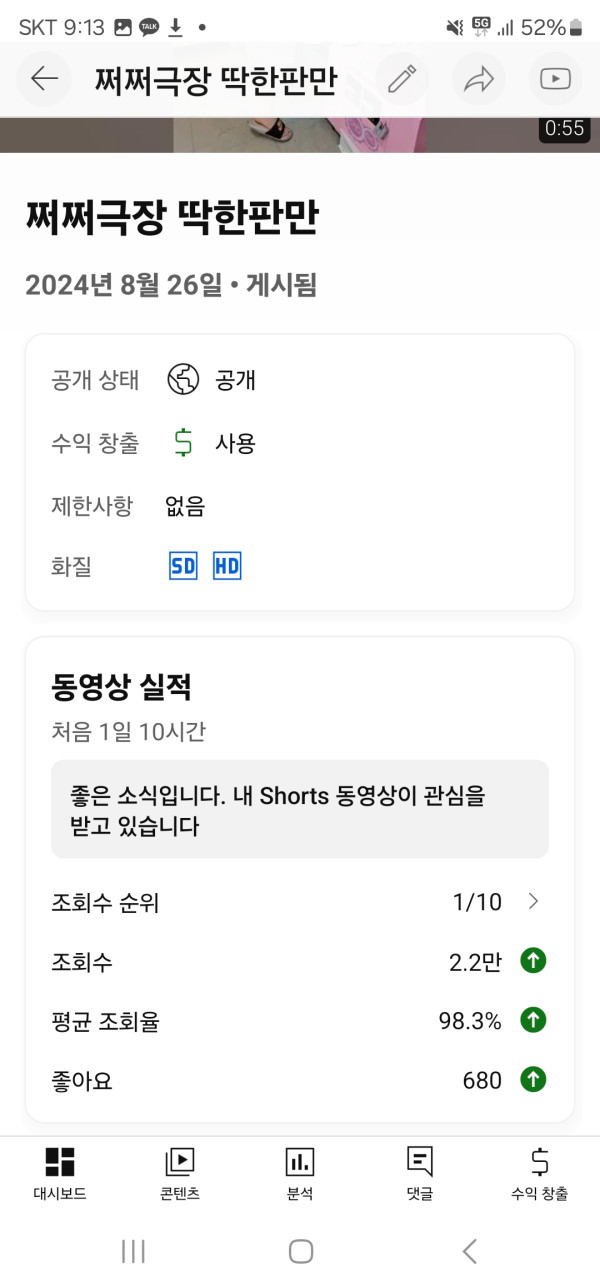Tap the green dollar monetization icon

183,442
